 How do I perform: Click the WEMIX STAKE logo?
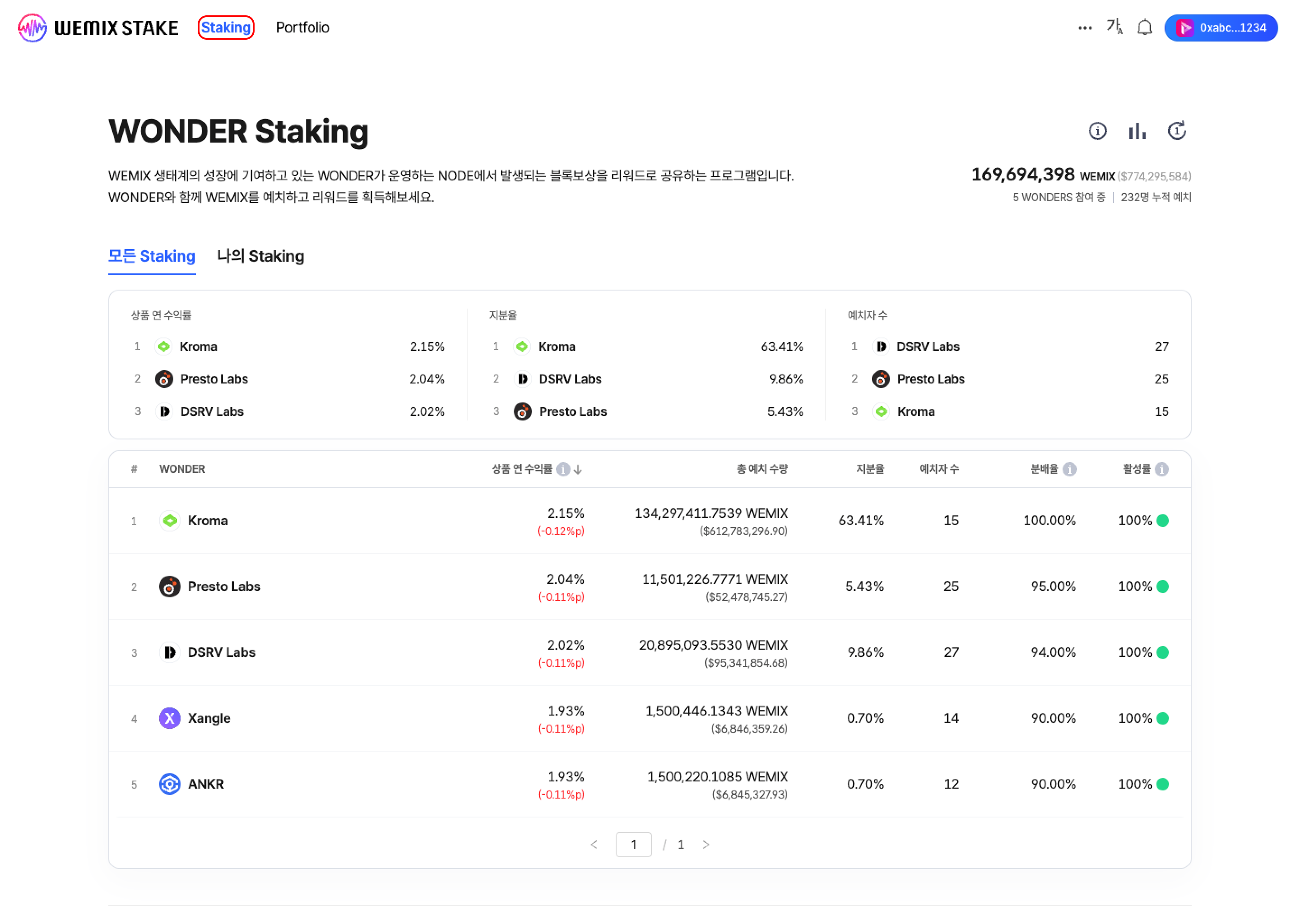click(x=98, y=28)
